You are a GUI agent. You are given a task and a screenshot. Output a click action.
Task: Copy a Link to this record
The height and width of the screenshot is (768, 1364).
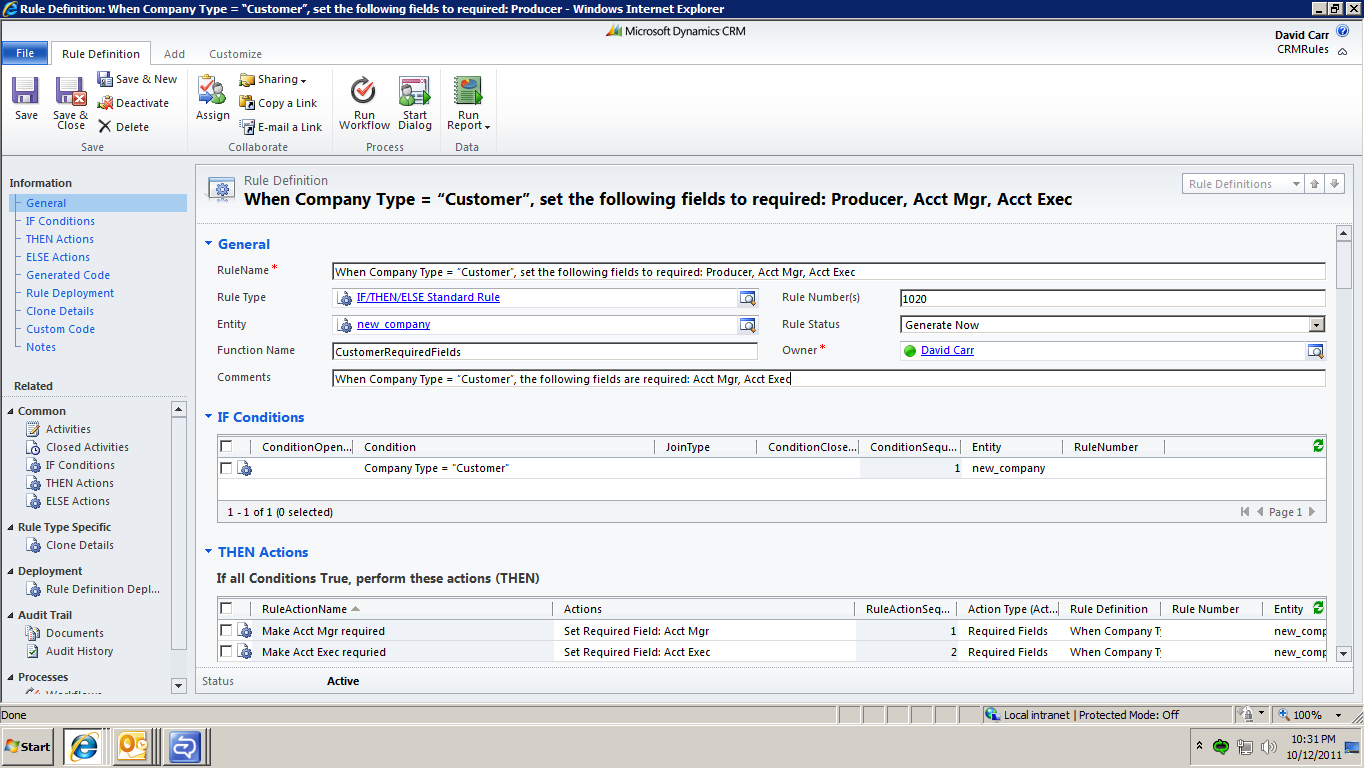click(279, 103)
